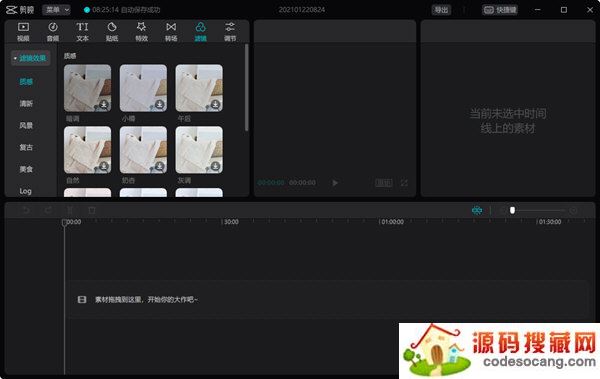
Task: Click the filter panel vertical scrollbar
Action: point(246,87)
